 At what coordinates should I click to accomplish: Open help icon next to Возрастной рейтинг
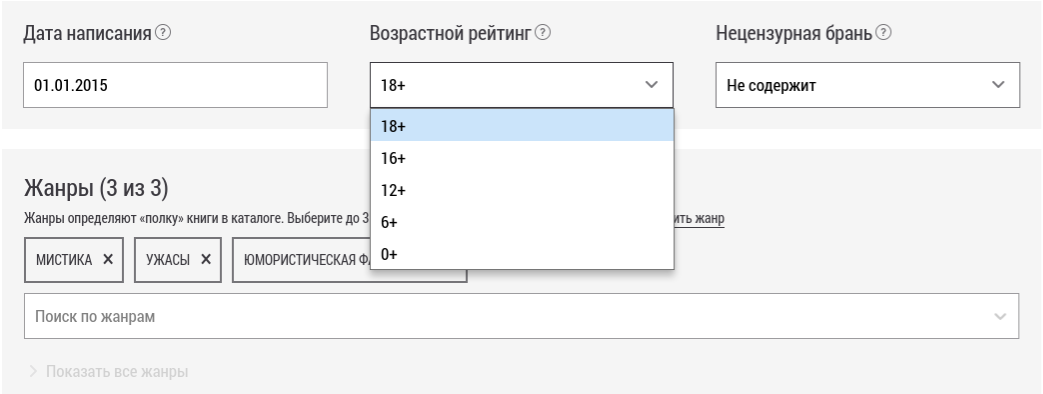pos(543,32)
